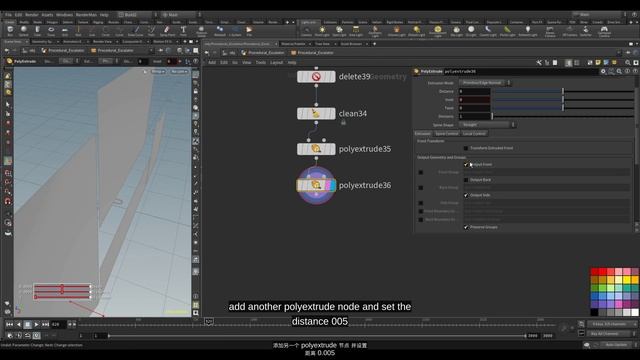Open the viewport path Procedural_Escalator dropdown arrow
640x360 pixels.
152,51
